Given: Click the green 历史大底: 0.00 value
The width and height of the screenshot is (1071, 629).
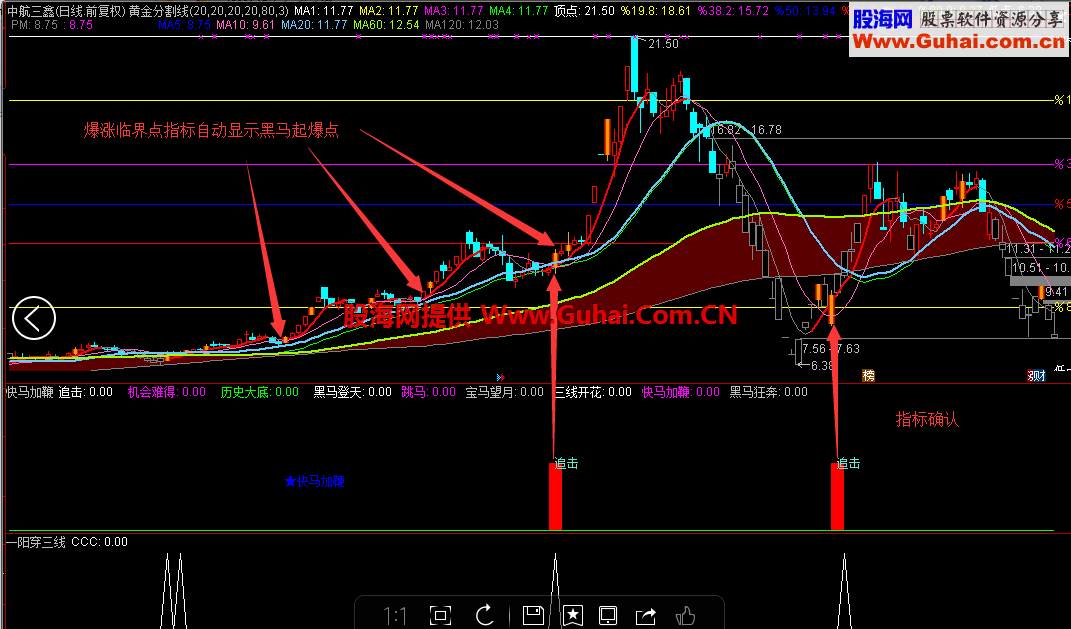Looking at the screenshot, I should 260,392.
